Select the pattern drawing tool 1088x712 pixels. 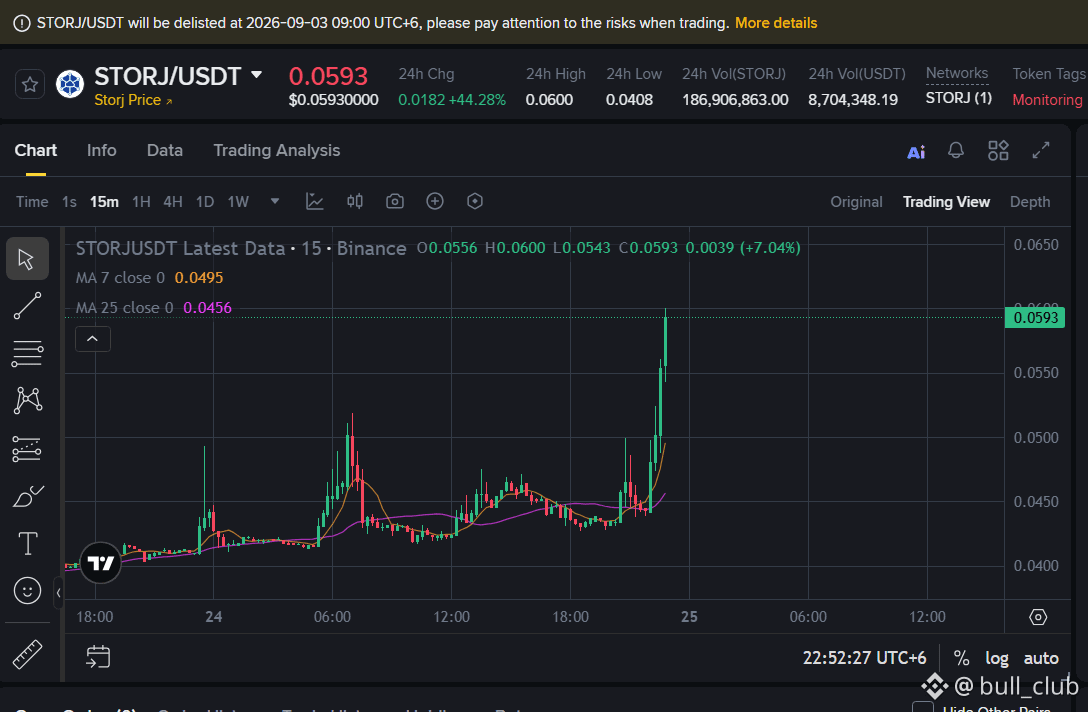27,400
